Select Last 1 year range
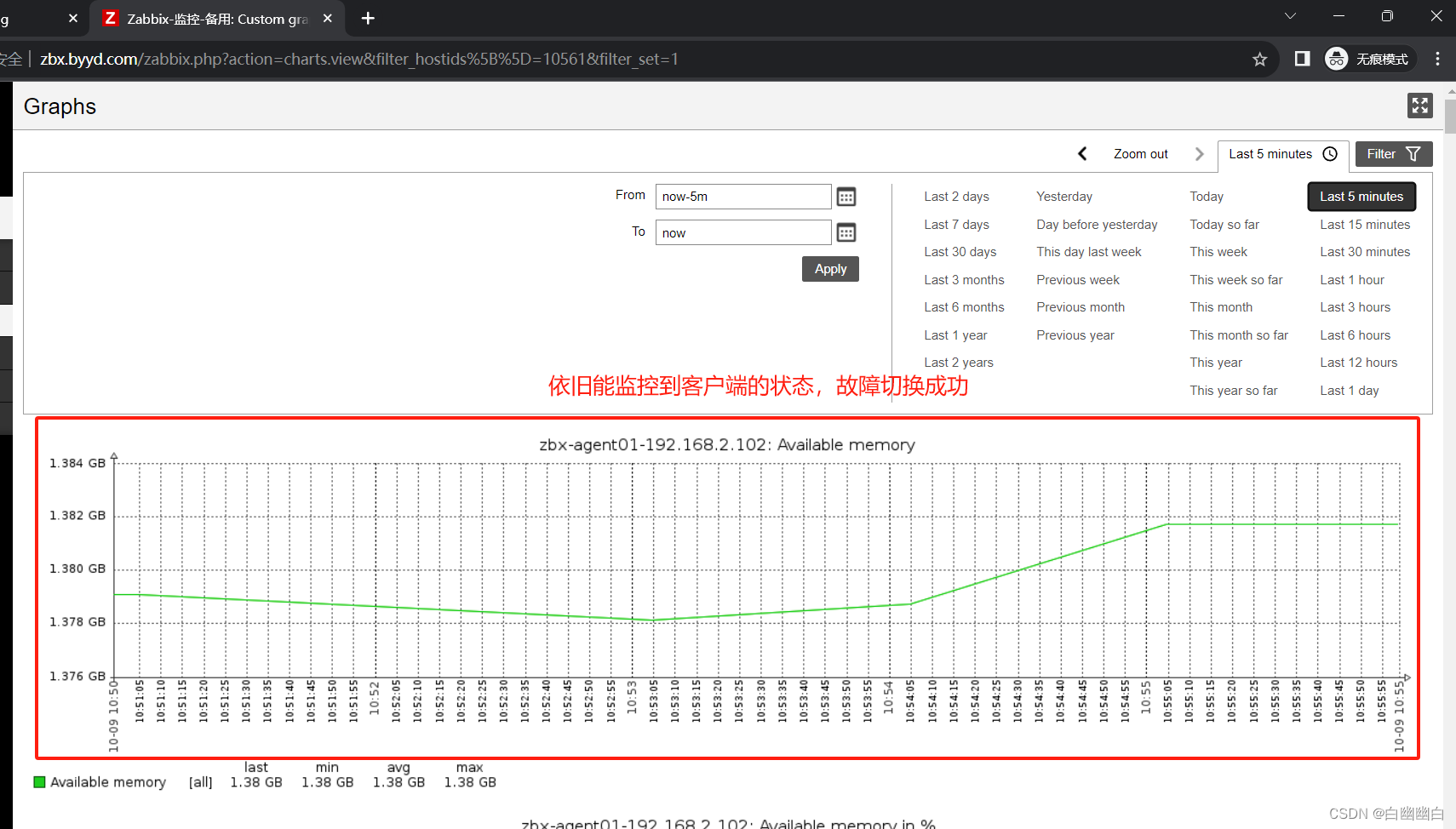The width and height of the screenshot is (1456, 829). (955, 335)
